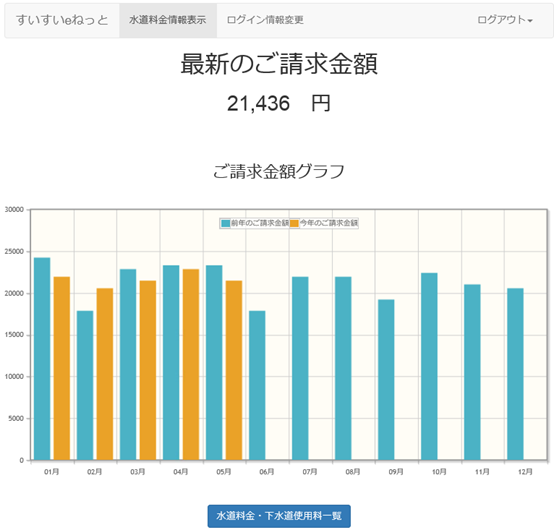554x530 pixels.
Task: Click the orange 今年のご請求金額 legend swatch
Action: tap(294, 223)
